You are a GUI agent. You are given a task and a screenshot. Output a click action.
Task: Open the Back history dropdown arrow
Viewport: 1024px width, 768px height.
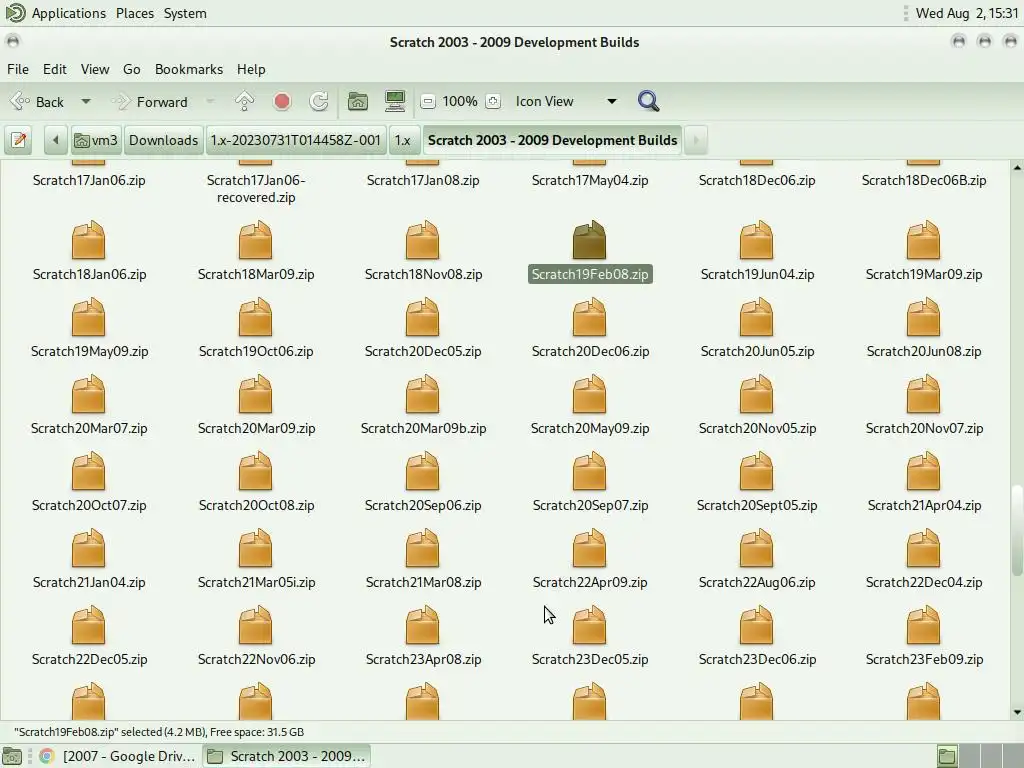tap(86, 102)
